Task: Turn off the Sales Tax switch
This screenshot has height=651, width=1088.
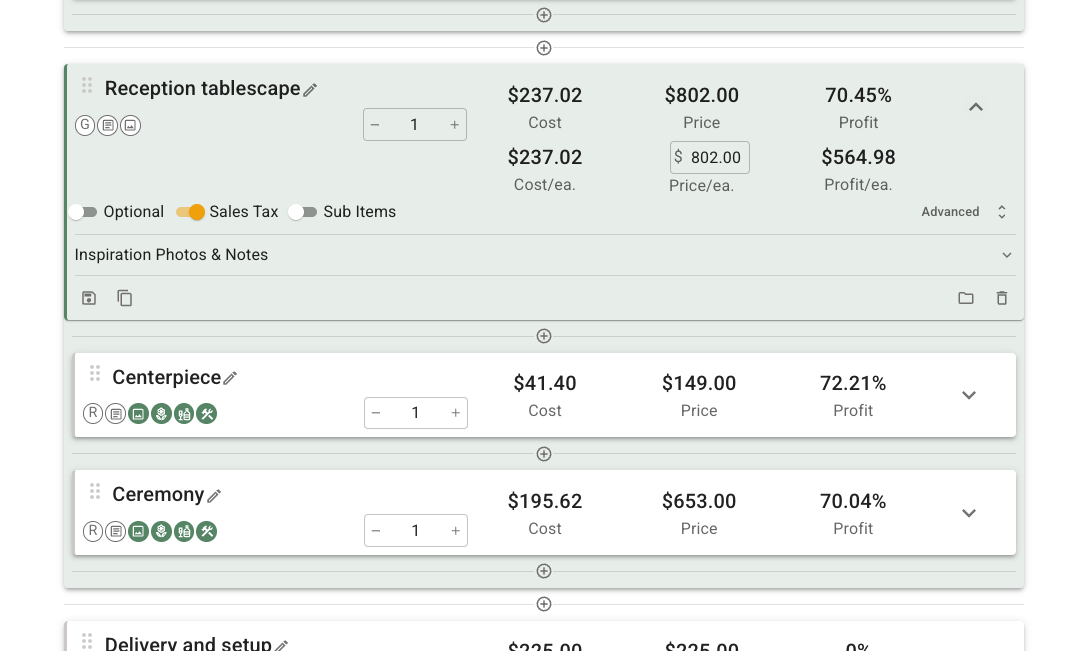Action: pos(190,212)
